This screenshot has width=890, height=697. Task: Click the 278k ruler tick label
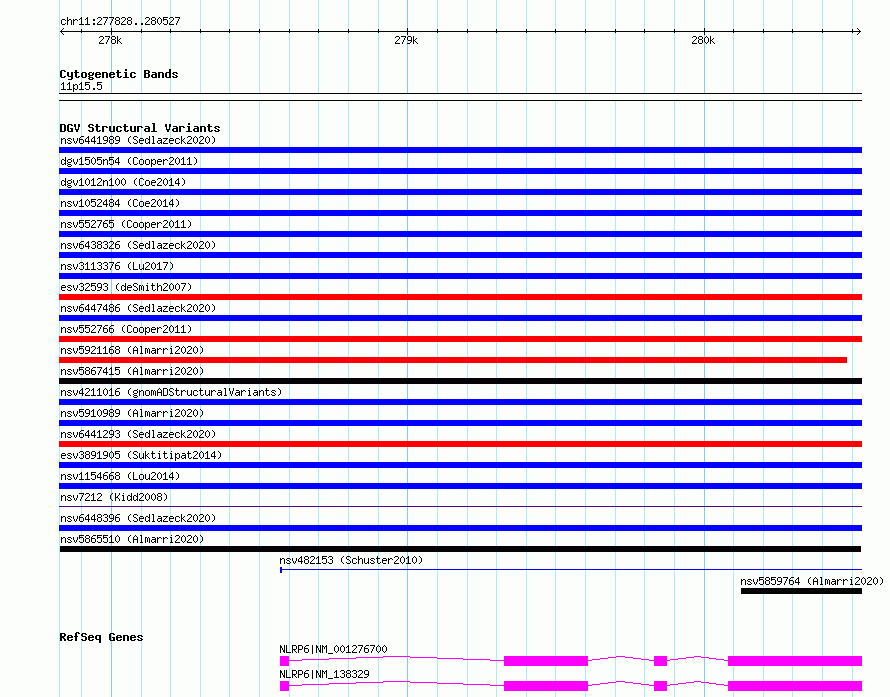click(110, 40)
